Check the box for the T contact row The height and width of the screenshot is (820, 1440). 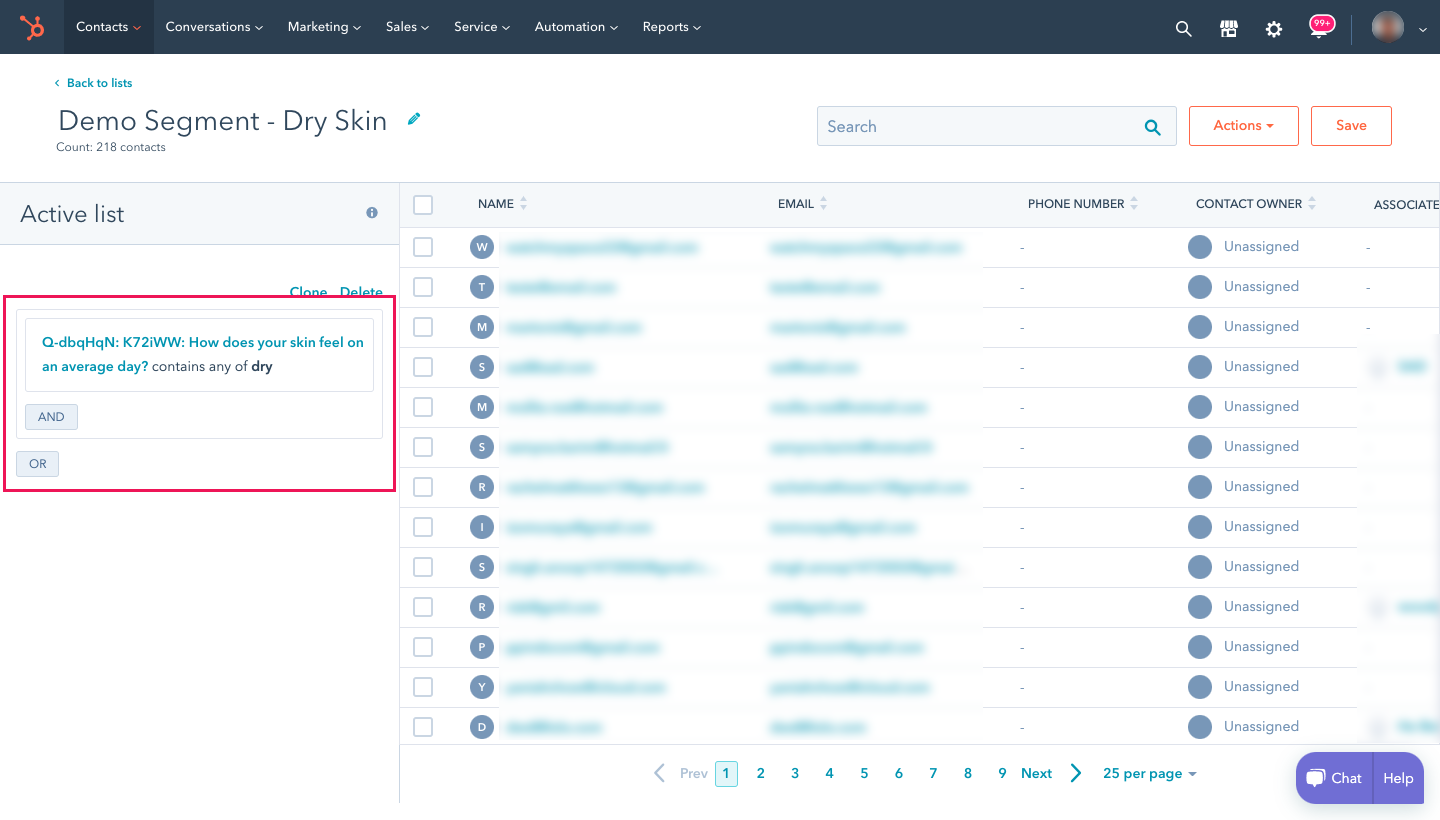(423, 287)
